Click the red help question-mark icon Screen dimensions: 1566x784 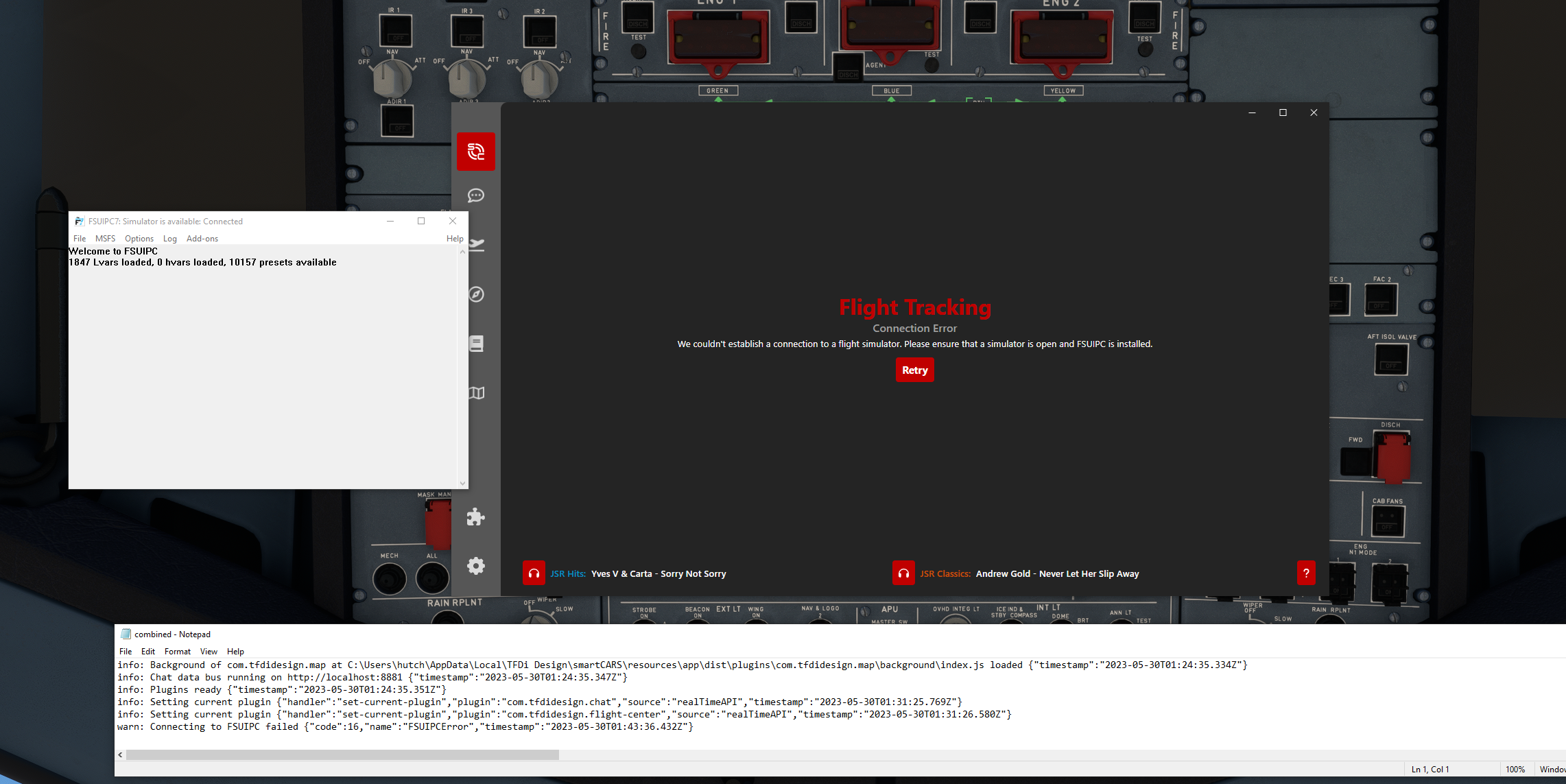pos(1306,573)
